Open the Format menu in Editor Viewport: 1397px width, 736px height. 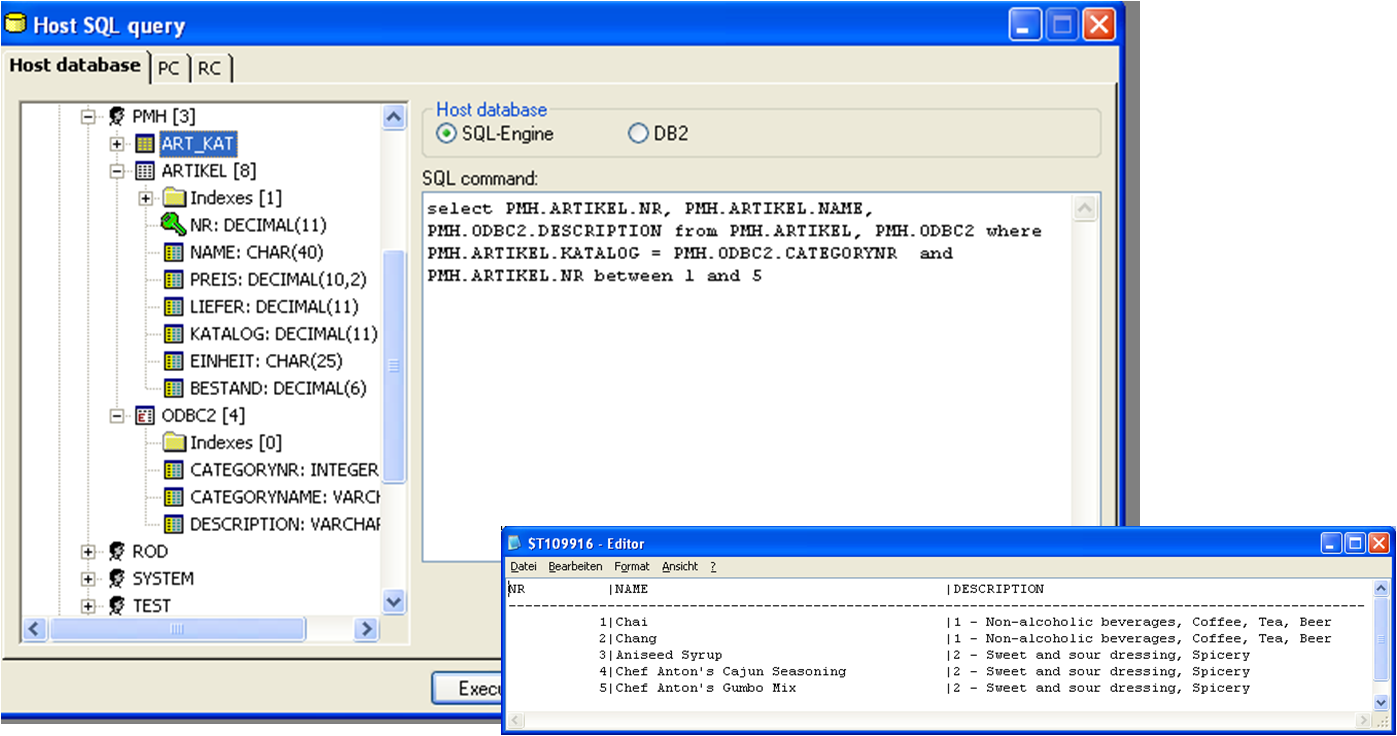coord(632,566)
